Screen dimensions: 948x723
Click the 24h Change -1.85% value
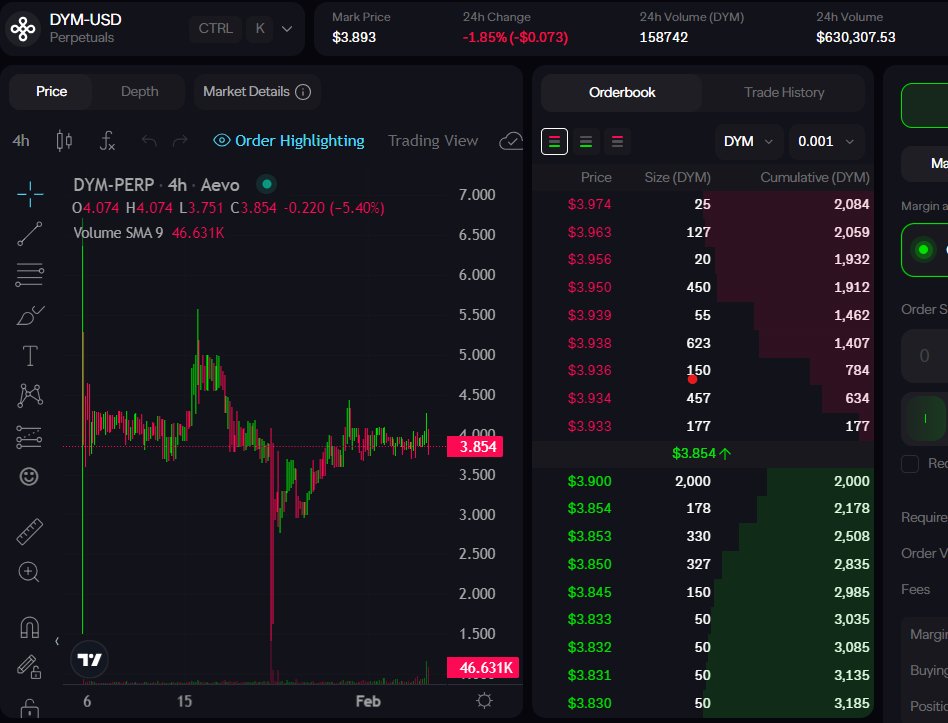515,37
